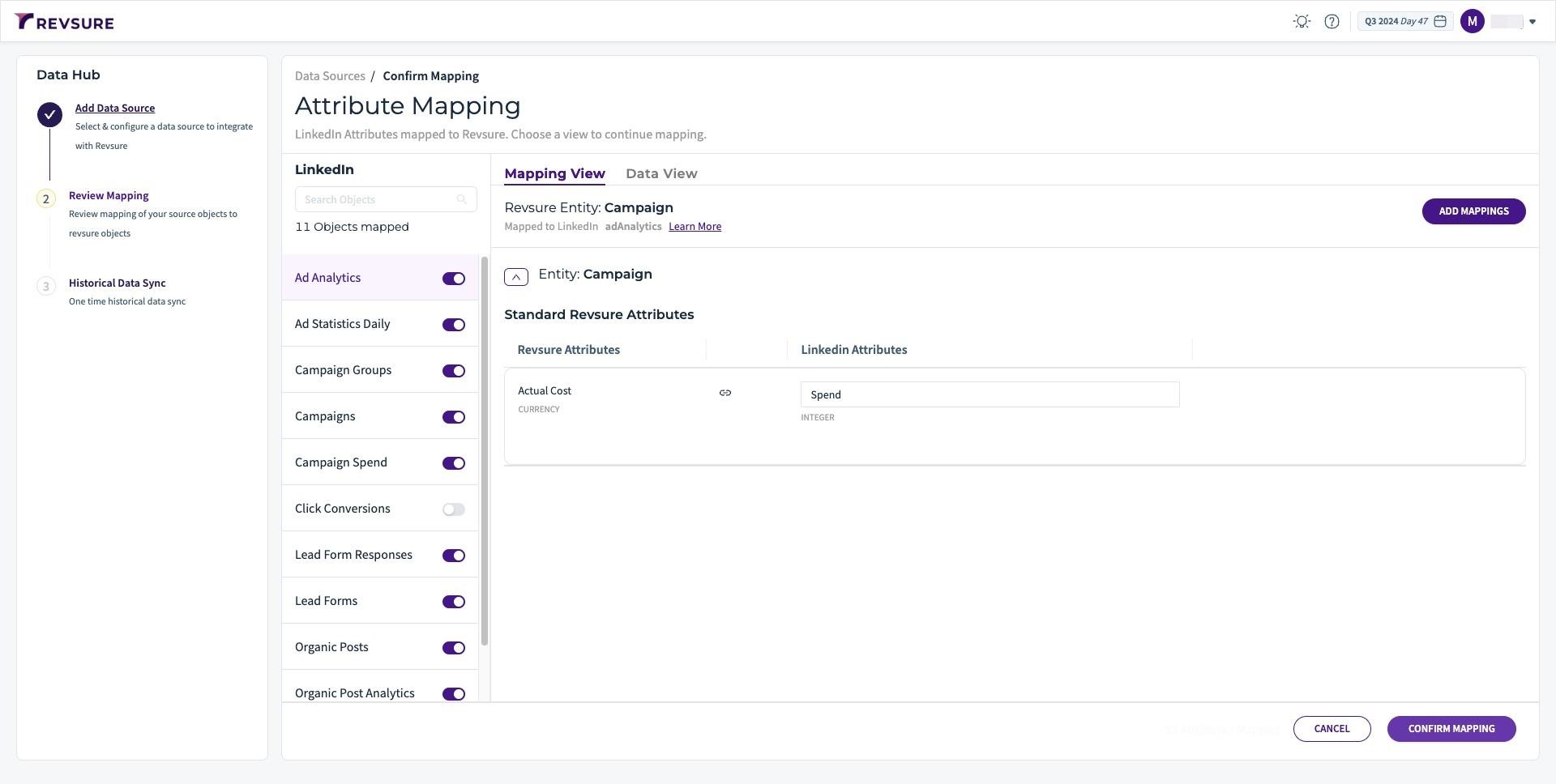
Task: Click the M user avatar
Action: pyautogui.click(x=1473, y=22)
